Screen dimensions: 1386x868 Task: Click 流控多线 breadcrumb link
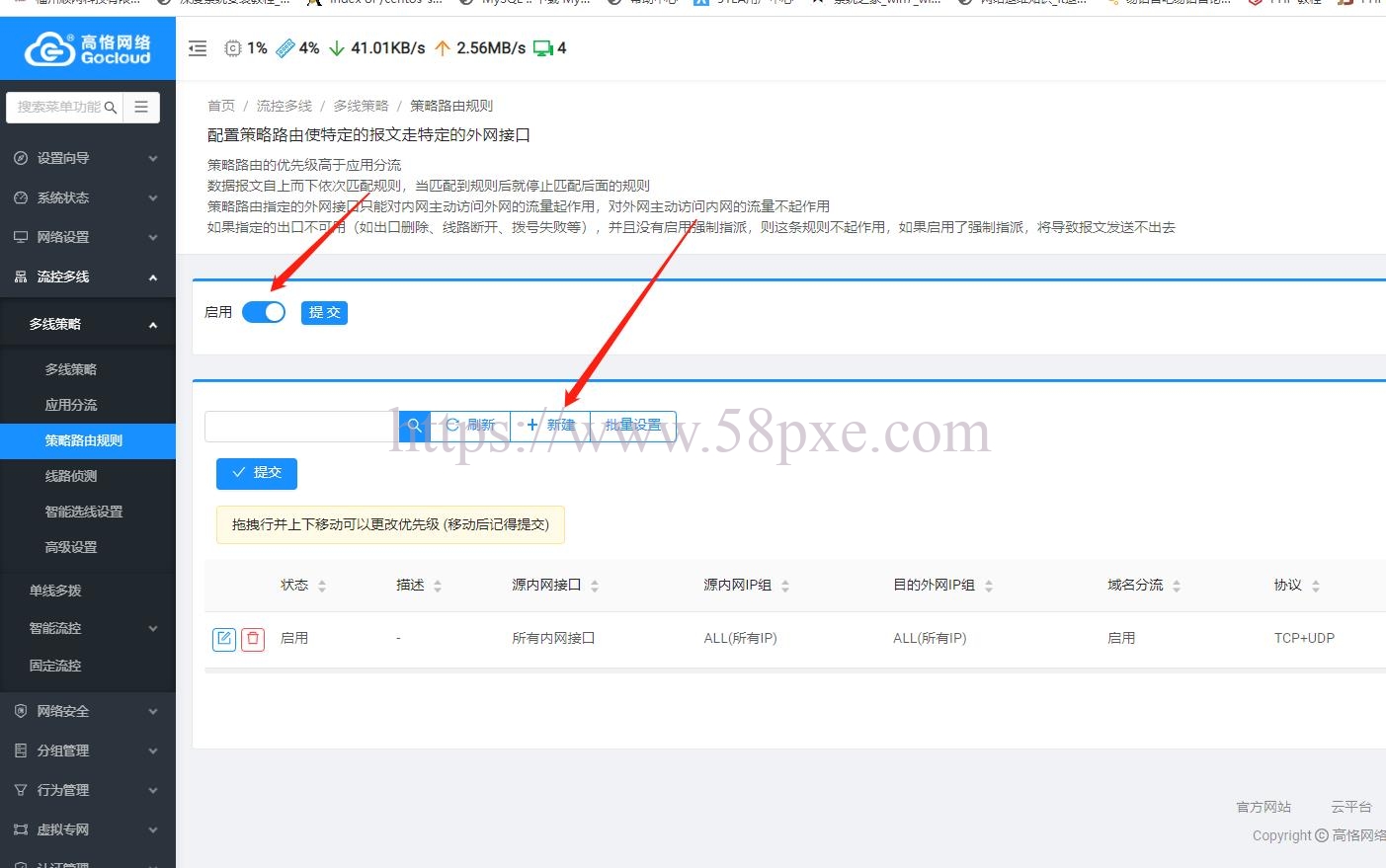(285, 106)
